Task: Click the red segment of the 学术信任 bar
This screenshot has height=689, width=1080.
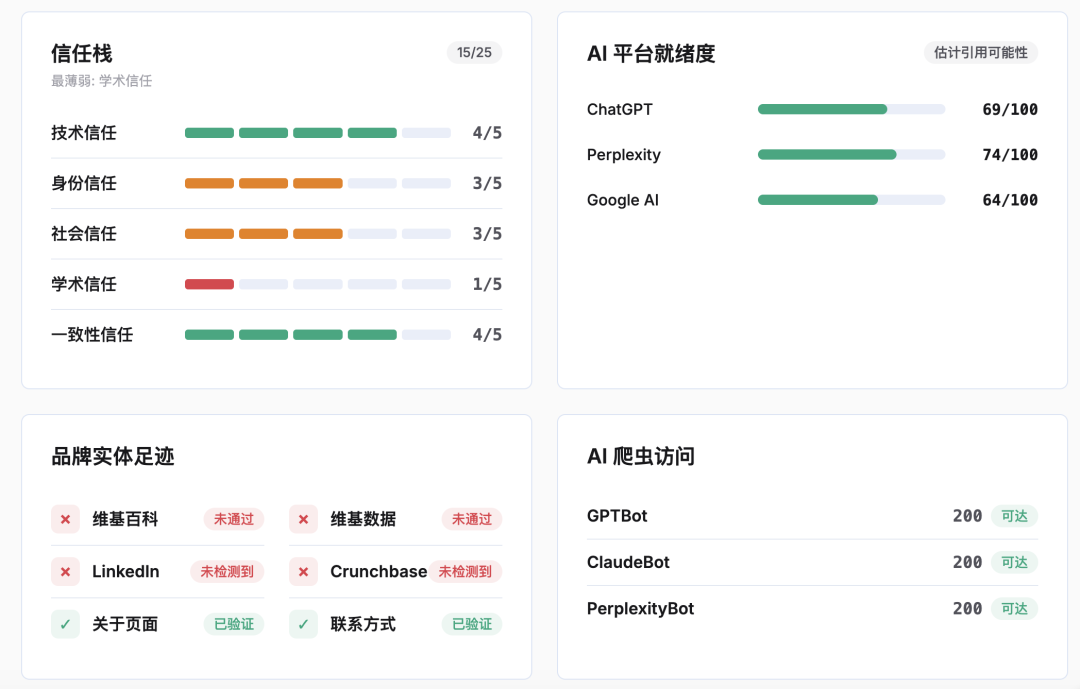Action: (x=209, y=284)
